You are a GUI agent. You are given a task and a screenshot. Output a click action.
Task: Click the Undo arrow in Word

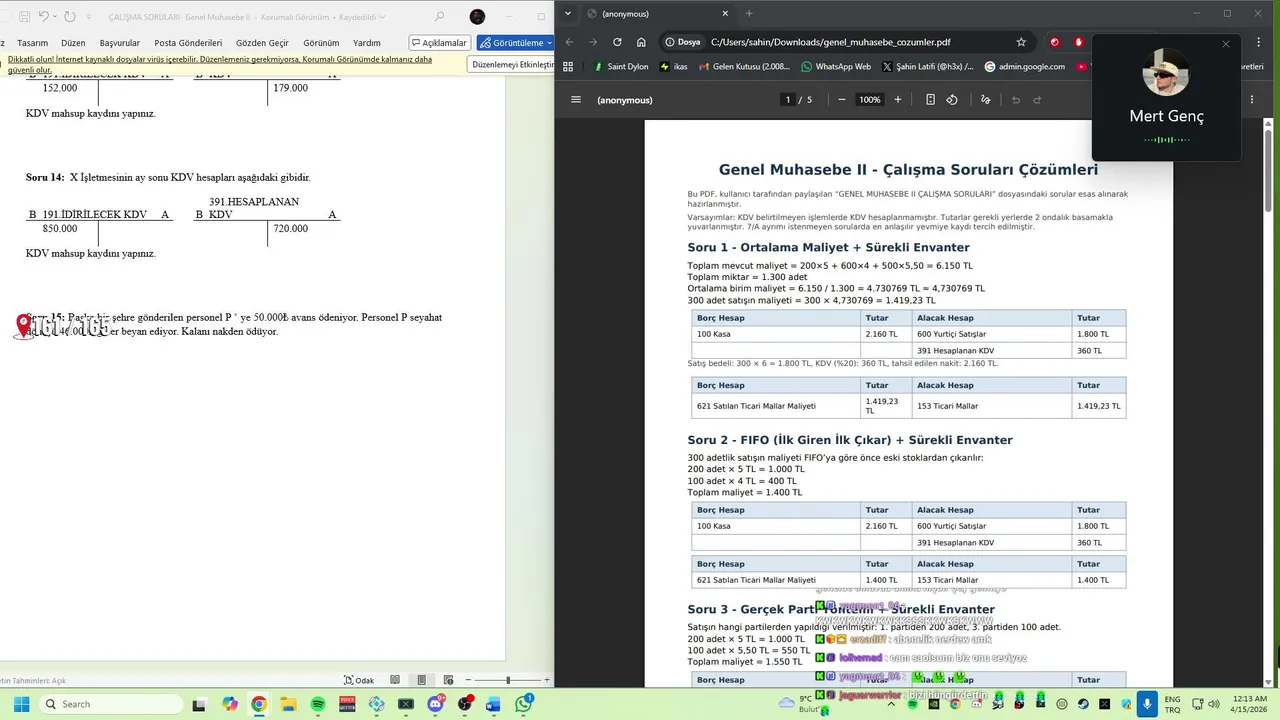point(44,17)
